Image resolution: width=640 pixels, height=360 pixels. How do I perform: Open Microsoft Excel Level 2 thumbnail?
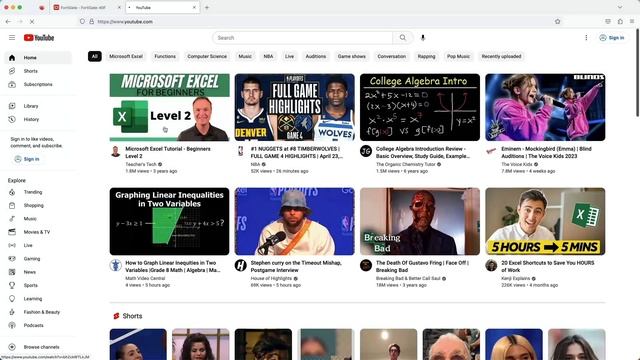coord(169,107)
